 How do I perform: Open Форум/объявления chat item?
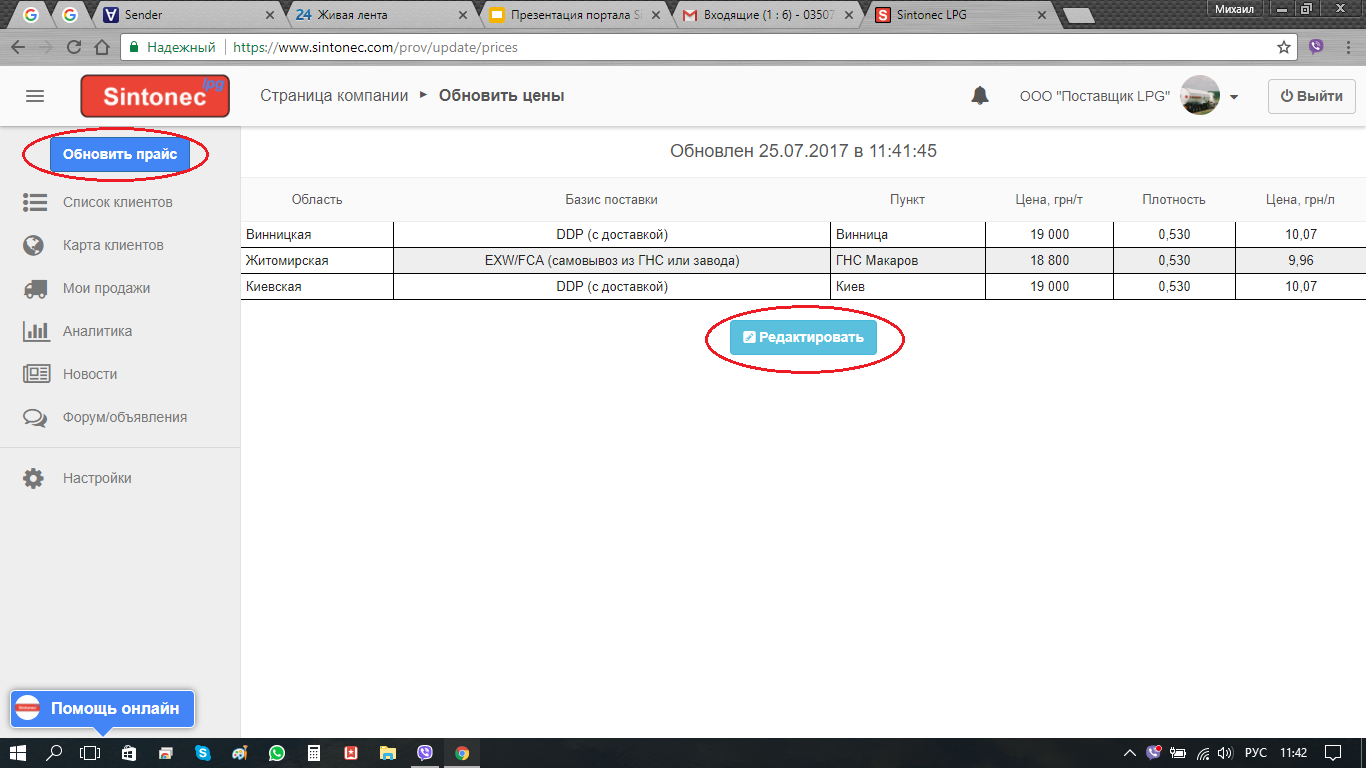click(x=124, y=417)
